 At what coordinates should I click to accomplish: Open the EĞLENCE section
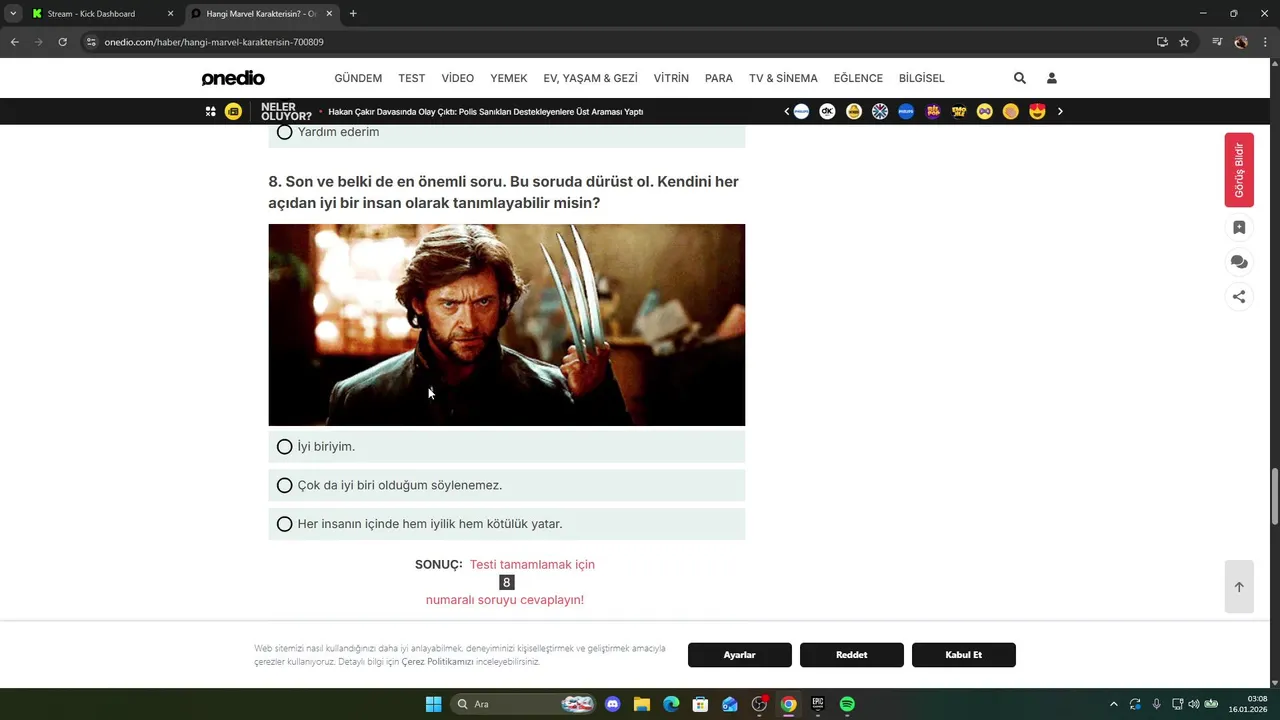pyautogui.click(x=858, y=78)
